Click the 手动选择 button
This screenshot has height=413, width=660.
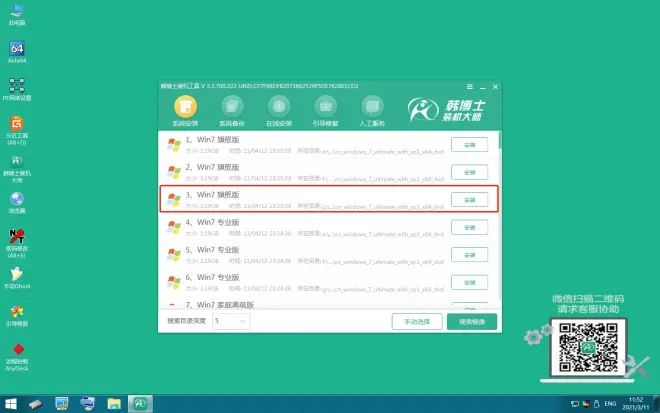pos(417,322)
